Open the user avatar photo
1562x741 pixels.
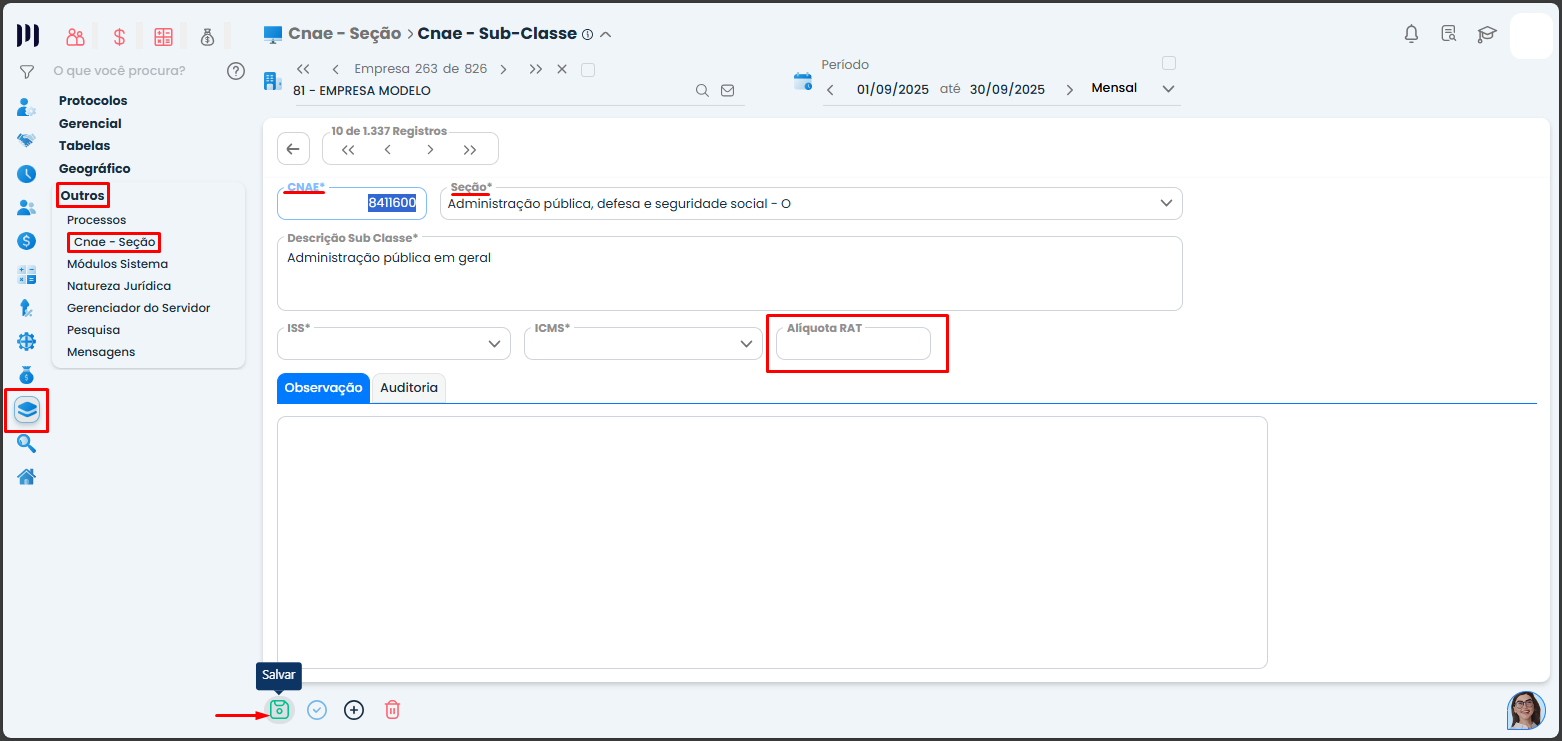(x=1526, y=710)
